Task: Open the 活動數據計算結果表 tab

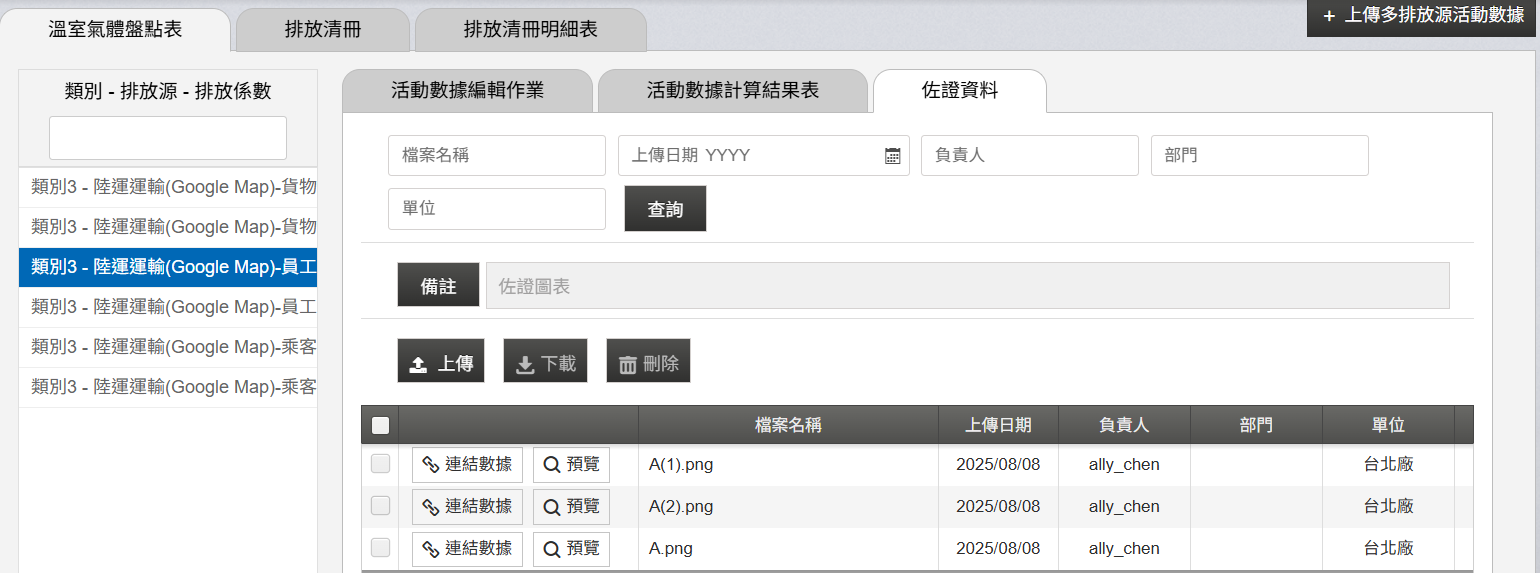Action: click(x=733, y=91)
